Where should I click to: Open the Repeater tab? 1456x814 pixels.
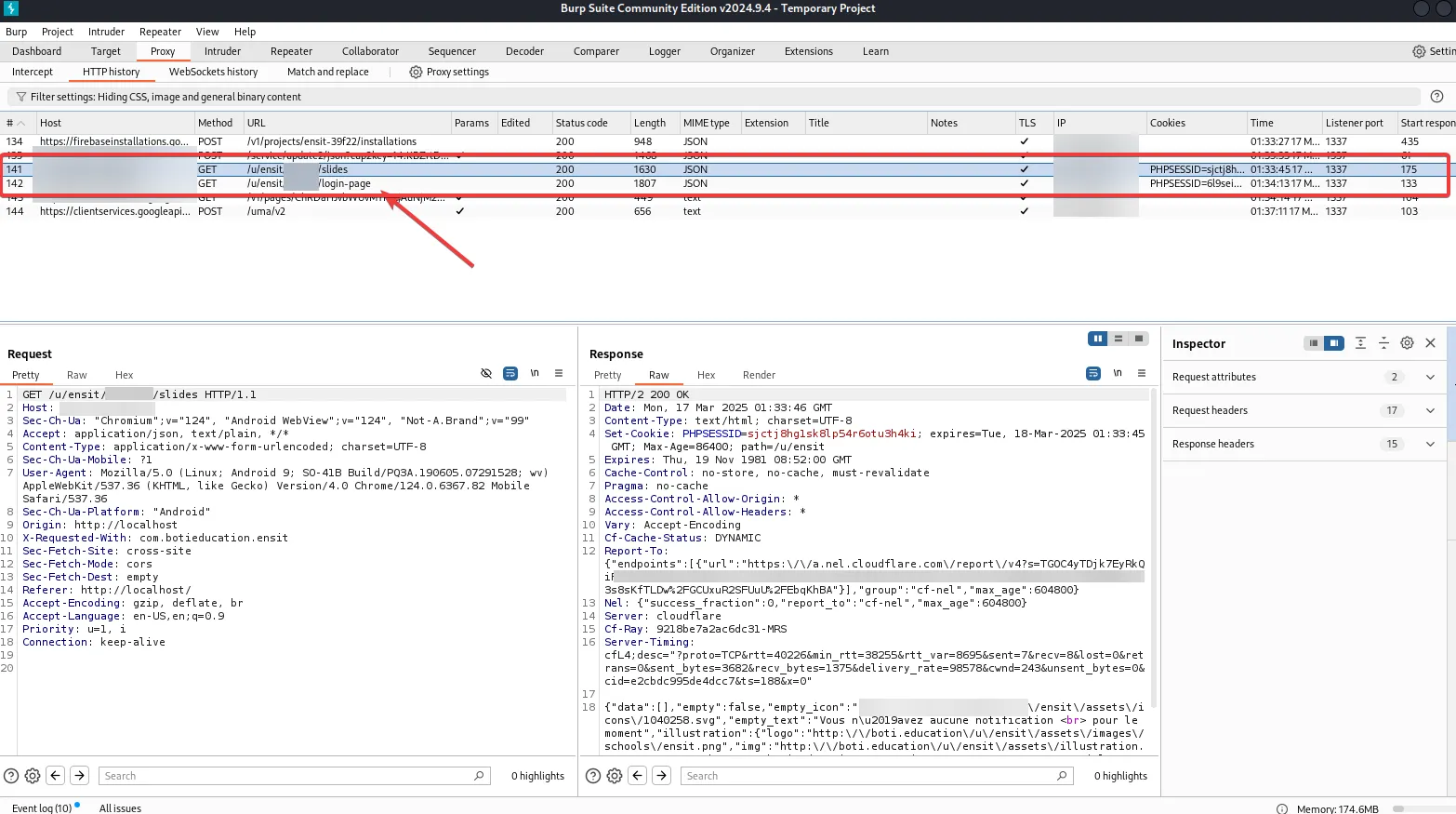click(x=291, y=51)
